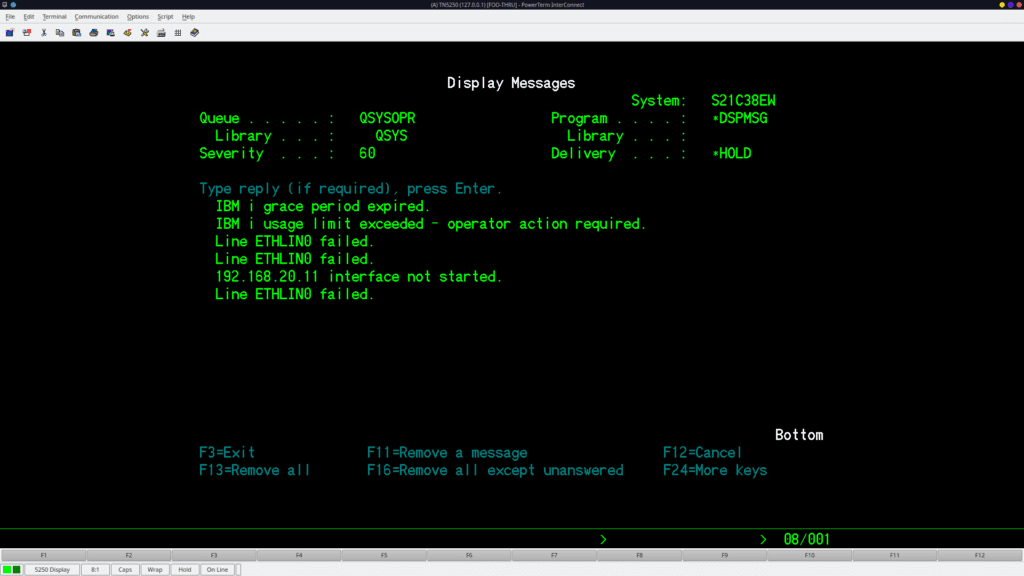1024x576 pixels.
Task: Click F11=Remove a message hotspot
Action: point(447,453)
